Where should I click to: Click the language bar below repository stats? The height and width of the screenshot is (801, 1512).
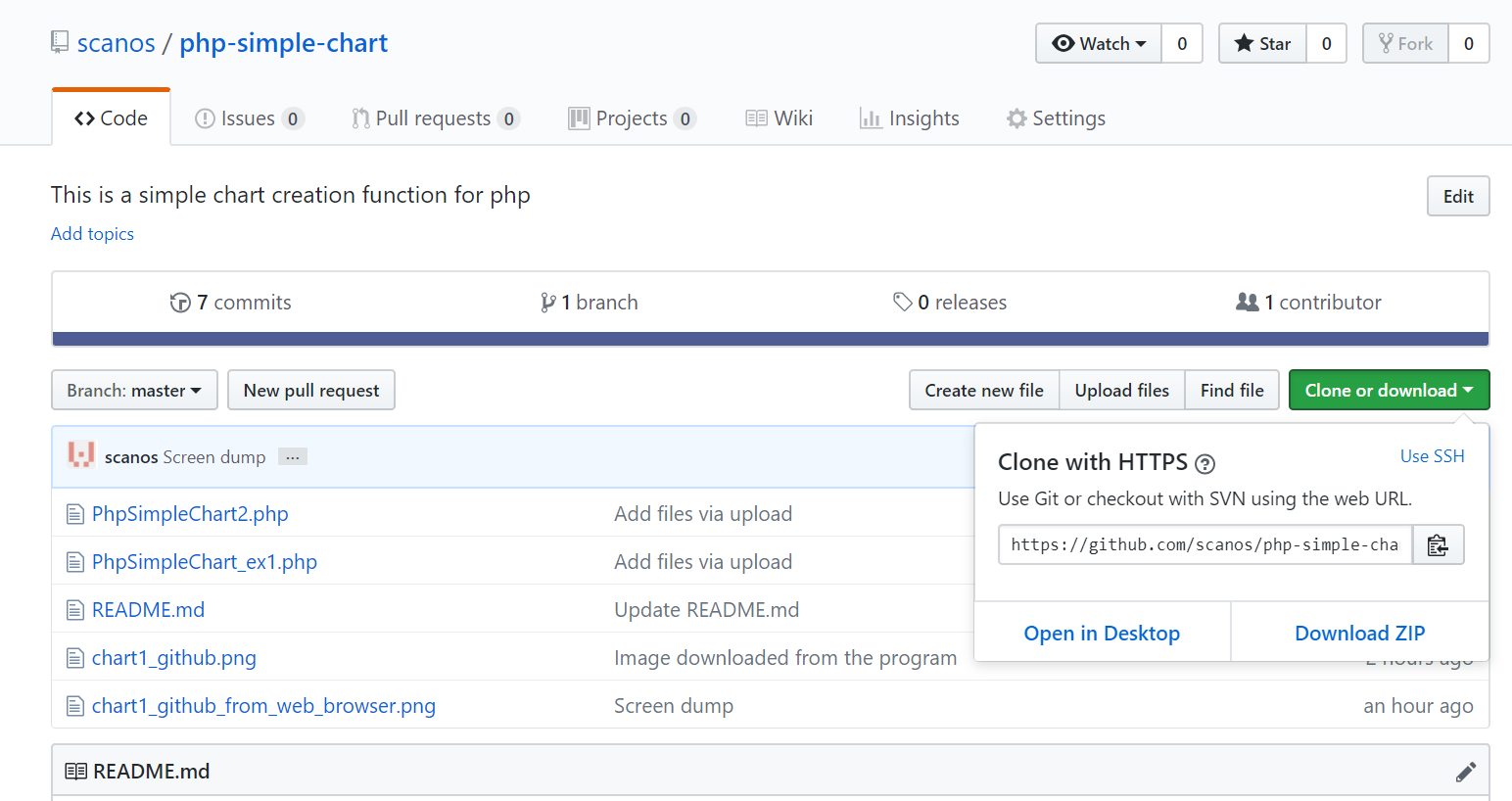tap(771, 339)
